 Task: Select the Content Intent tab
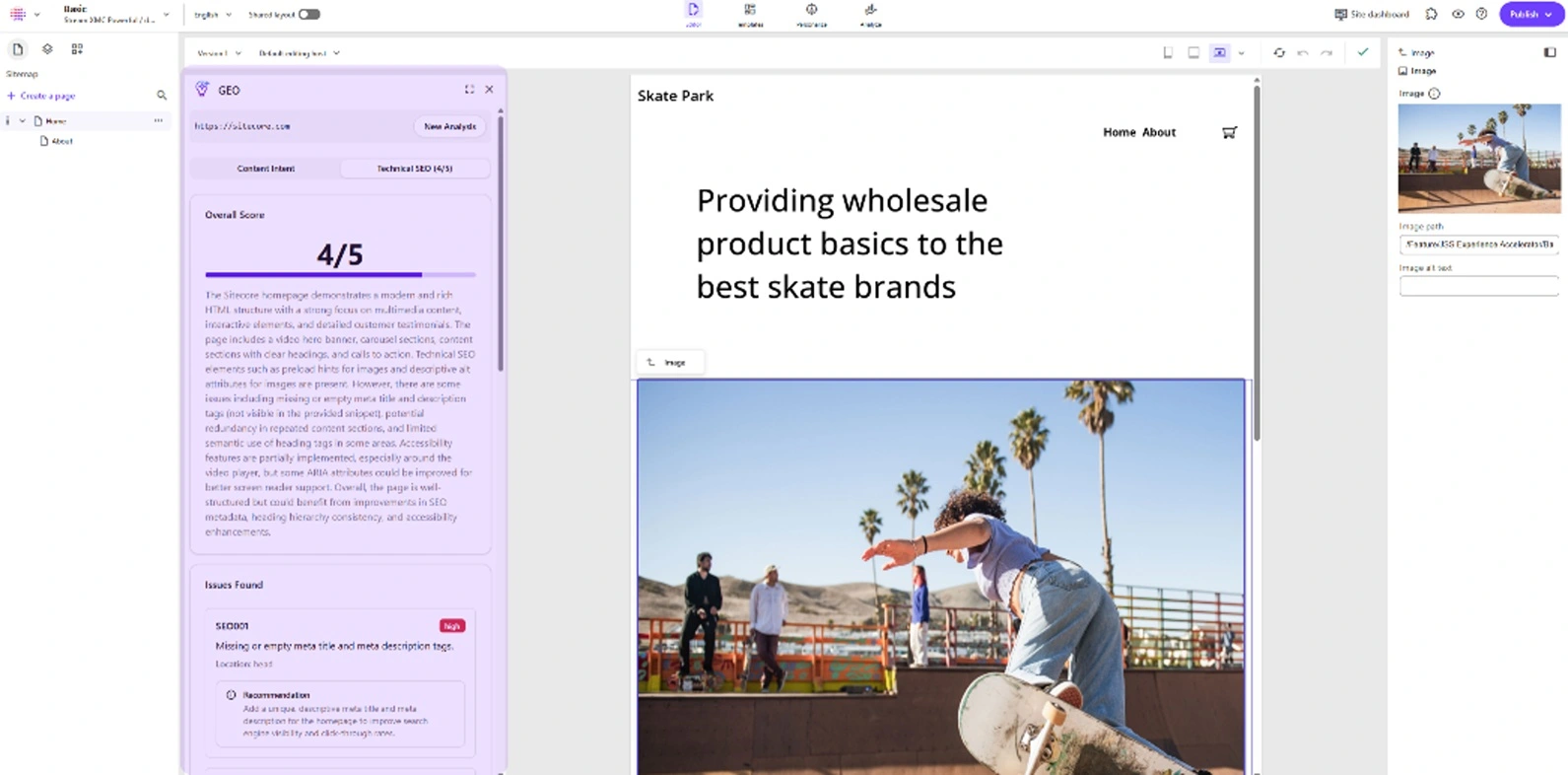[266, 169]
